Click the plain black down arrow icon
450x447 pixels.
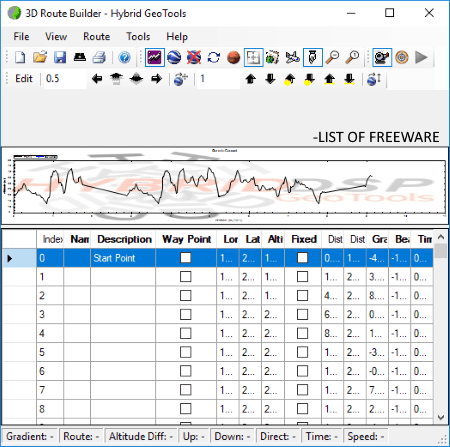pos(270,79)
